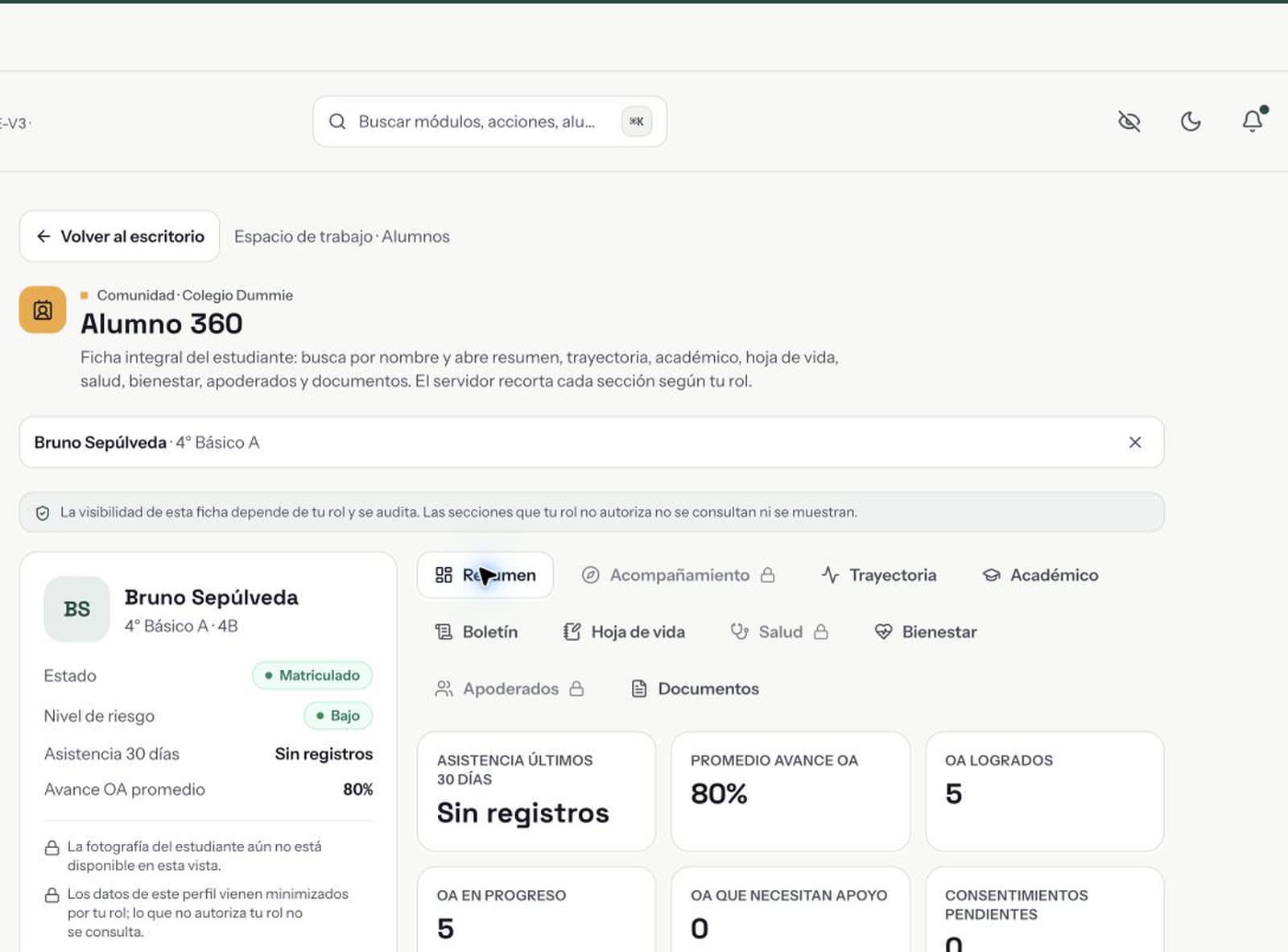Click the BS student avatar
This screenshot has height=952, width=1288.
tap(76, 609)
